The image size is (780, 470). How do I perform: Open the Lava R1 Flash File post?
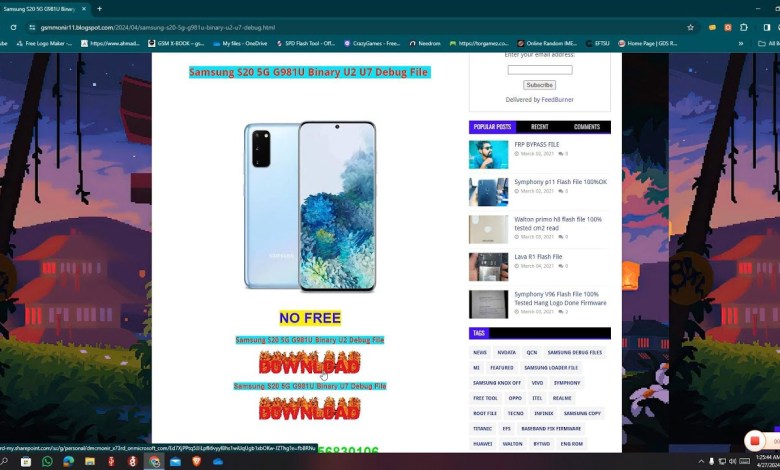point(538,257)
